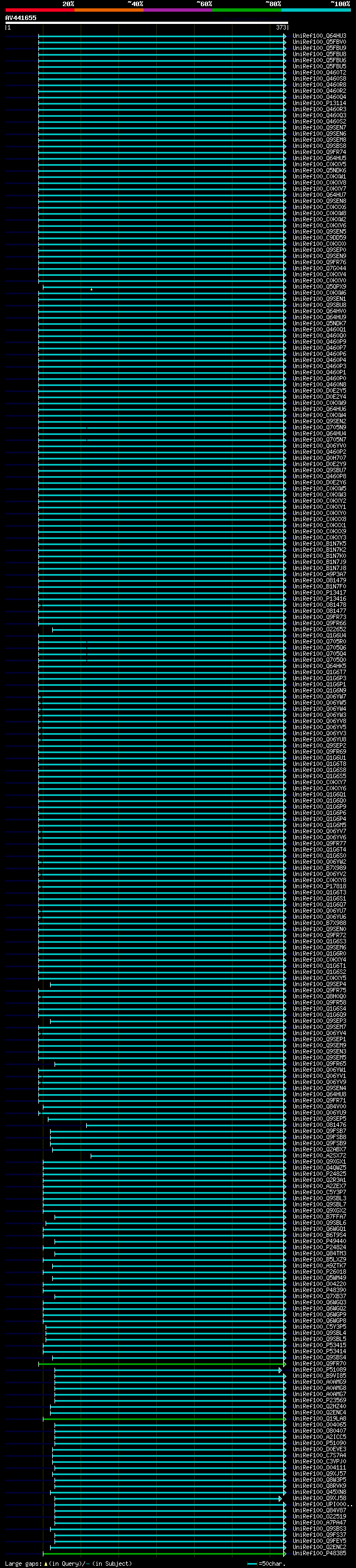The width and height of the screenshot is (356, 1568).
Task: Open hit UniRef100_P51089
Action: [x=319, y=1370]
